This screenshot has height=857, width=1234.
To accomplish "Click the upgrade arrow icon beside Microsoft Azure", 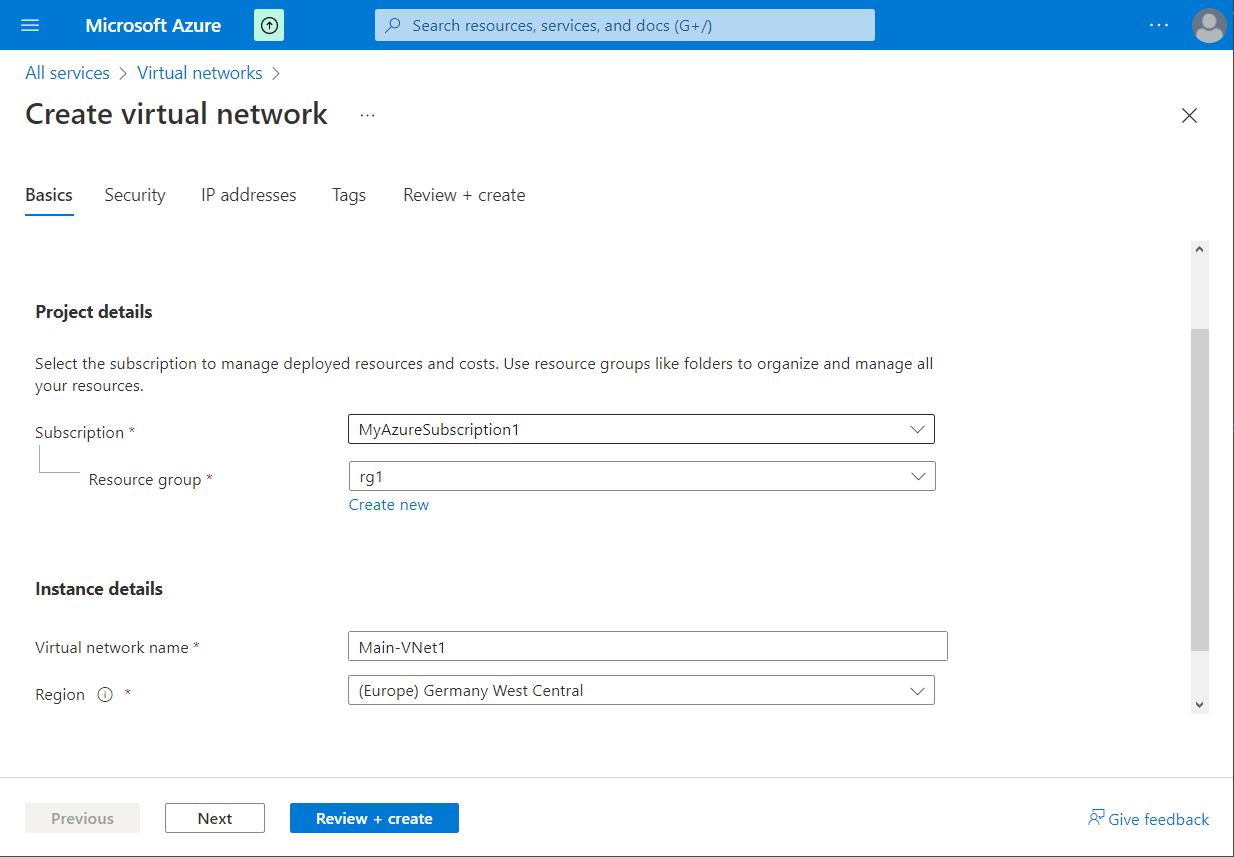I will 269,25.
